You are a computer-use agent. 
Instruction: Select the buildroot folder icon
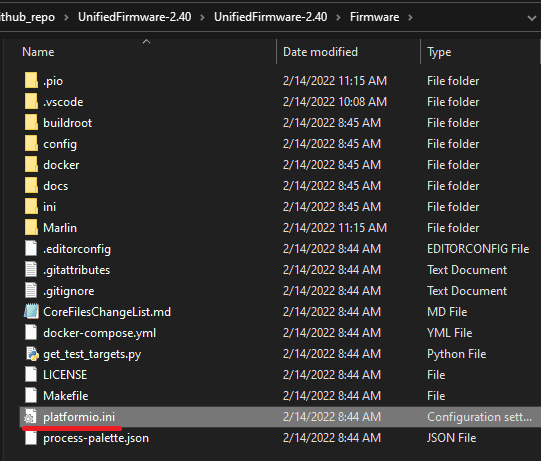click(31, 123)
